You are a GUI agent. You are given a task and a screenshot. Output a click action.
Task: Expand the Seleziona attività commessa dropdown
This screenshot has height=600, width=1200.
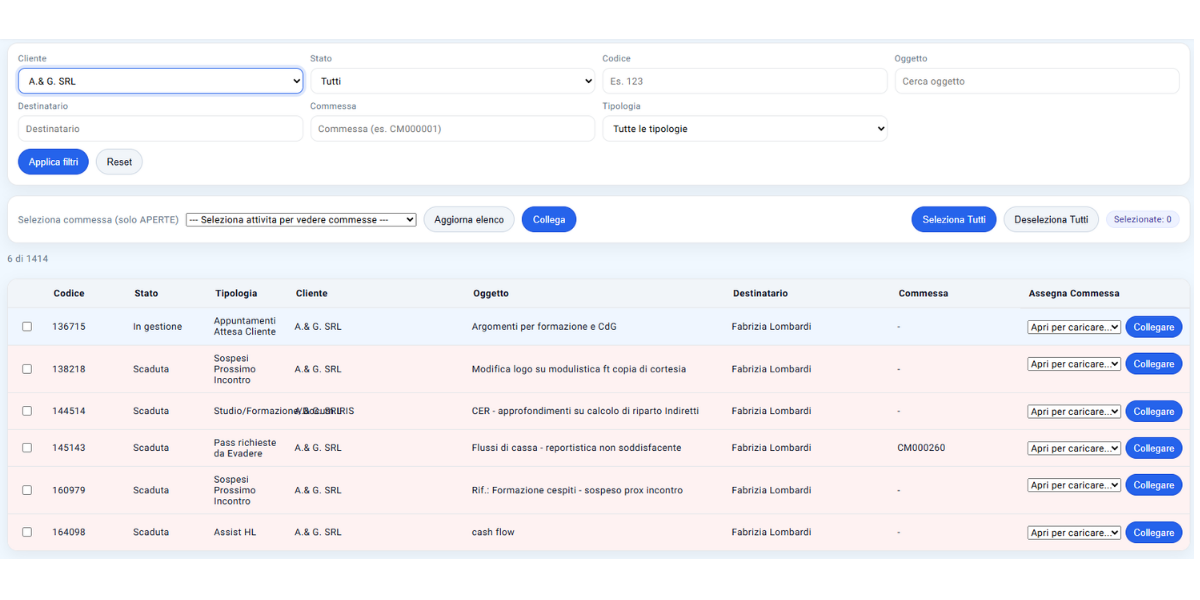301,220
